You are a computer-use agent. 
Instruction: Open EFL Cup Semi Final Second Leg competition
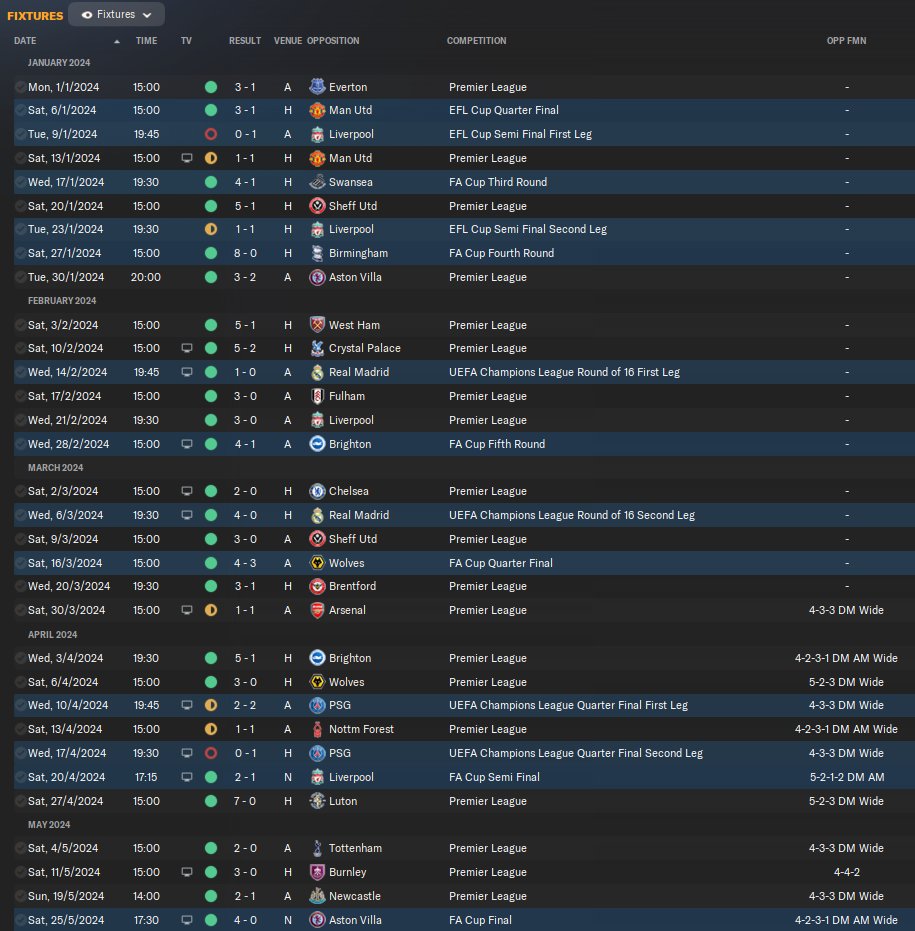click(528, 229)
